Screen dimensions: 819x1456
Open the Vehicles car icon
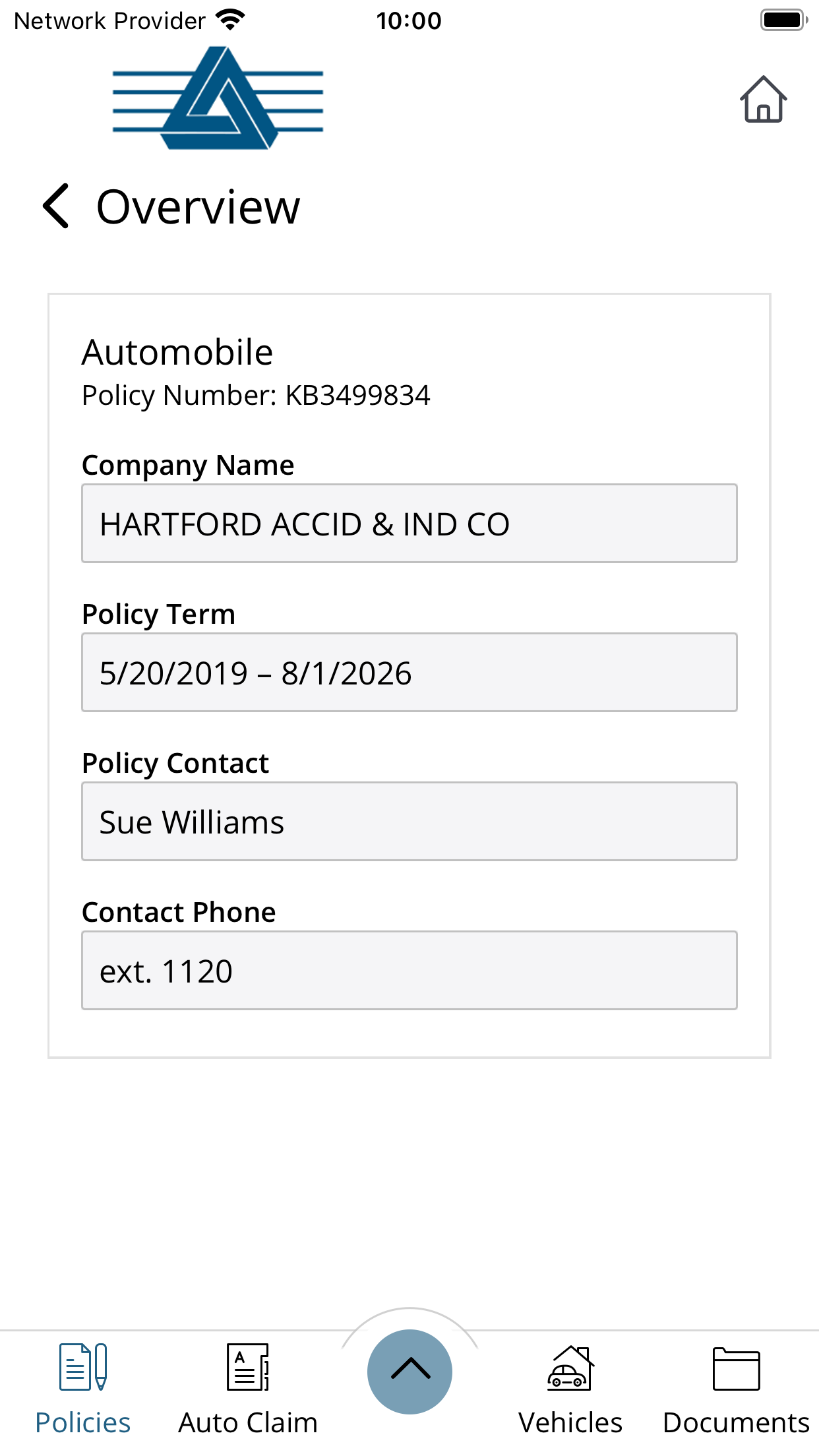pos(570,1368)
